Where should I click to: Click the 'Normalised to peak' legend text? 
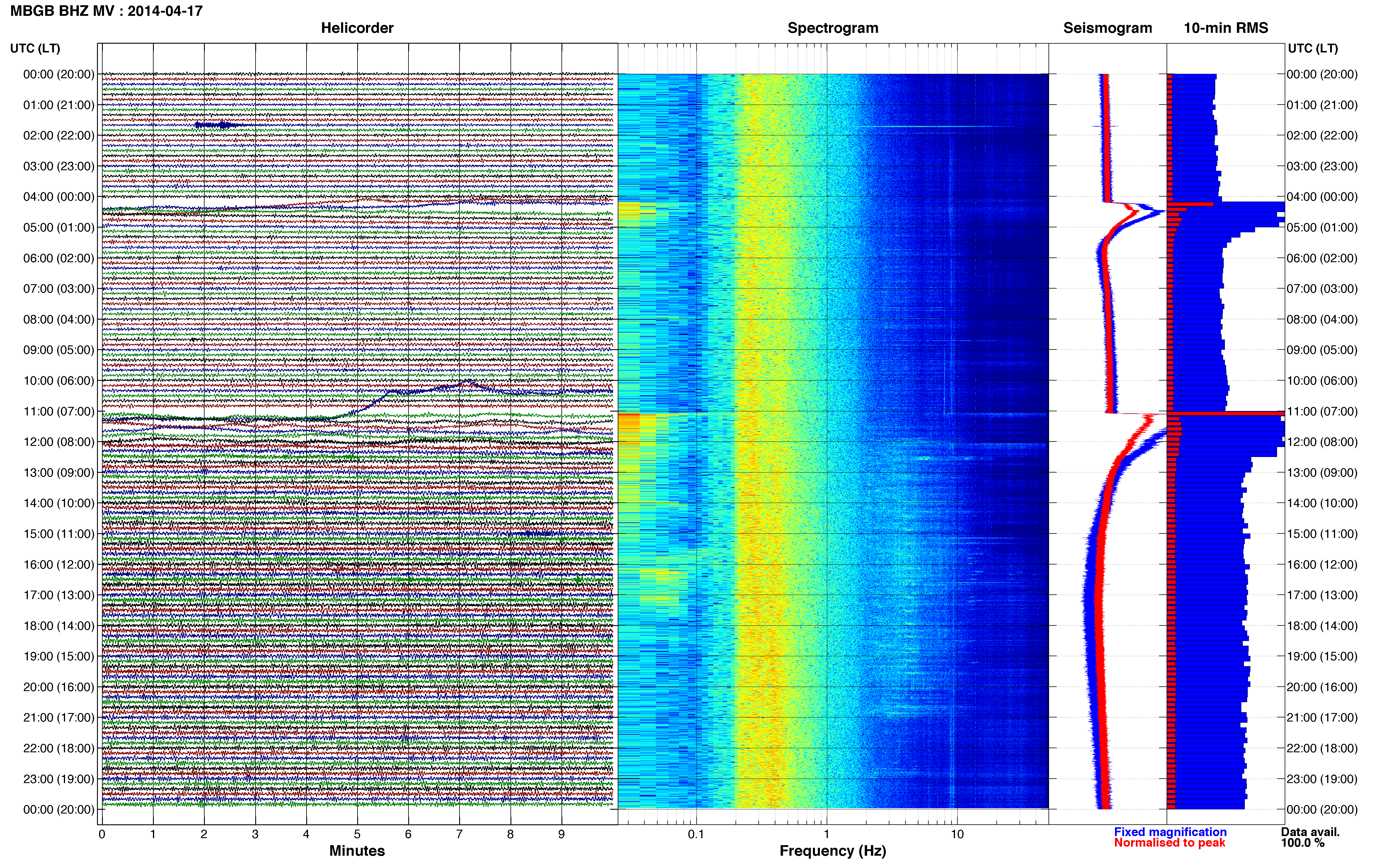(x=1170, y=843)
